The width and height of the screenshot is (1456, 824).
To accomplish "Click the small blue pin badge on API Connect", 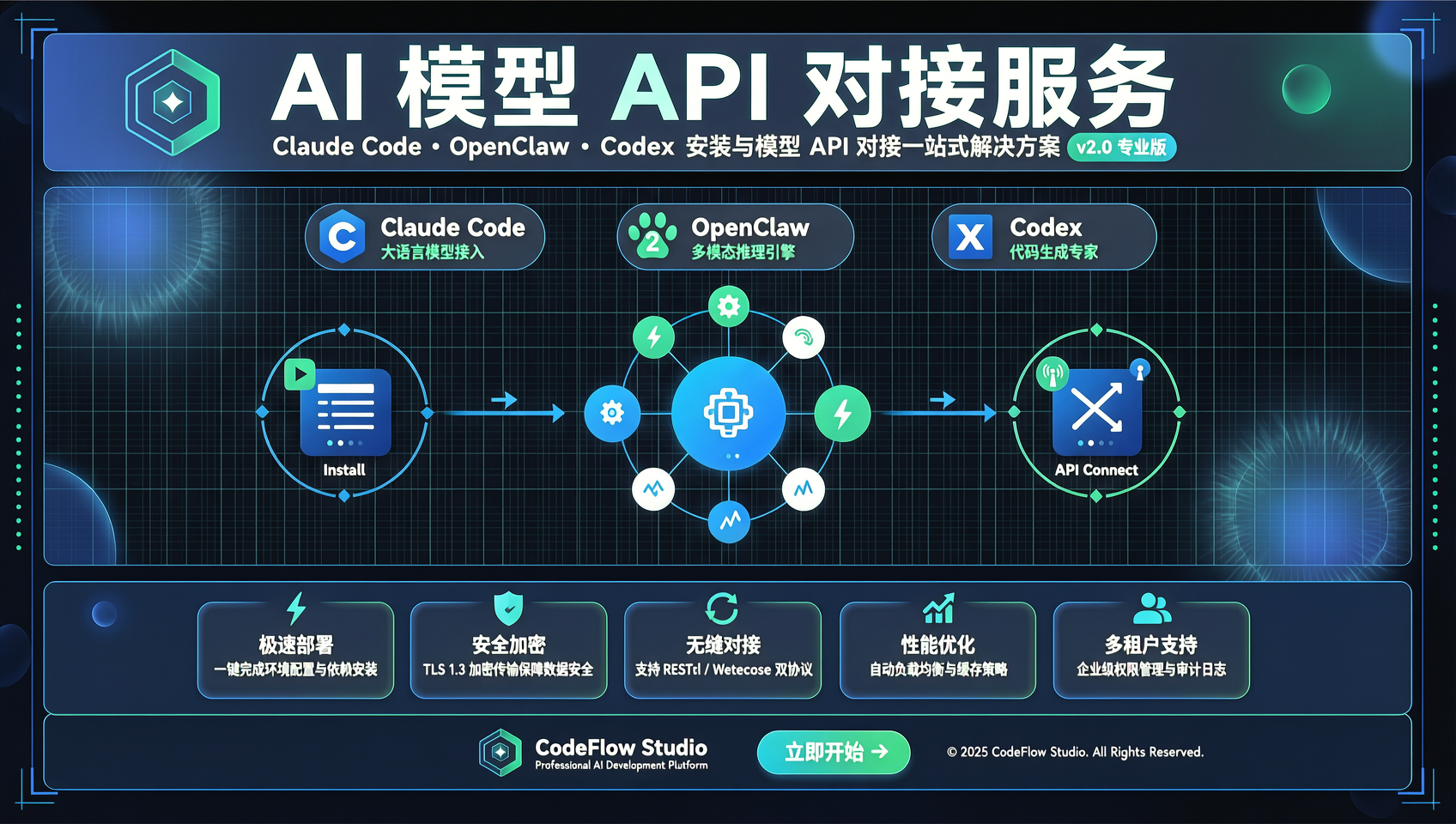I will 1140,370.
